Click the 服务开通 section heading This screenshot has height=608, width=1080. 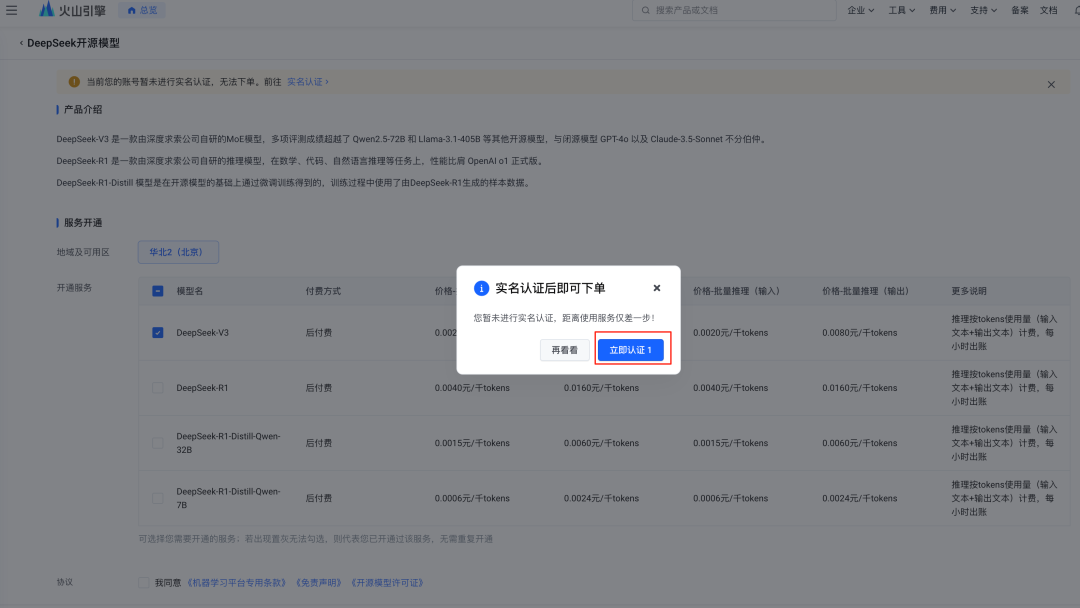[x=83, y=223]
